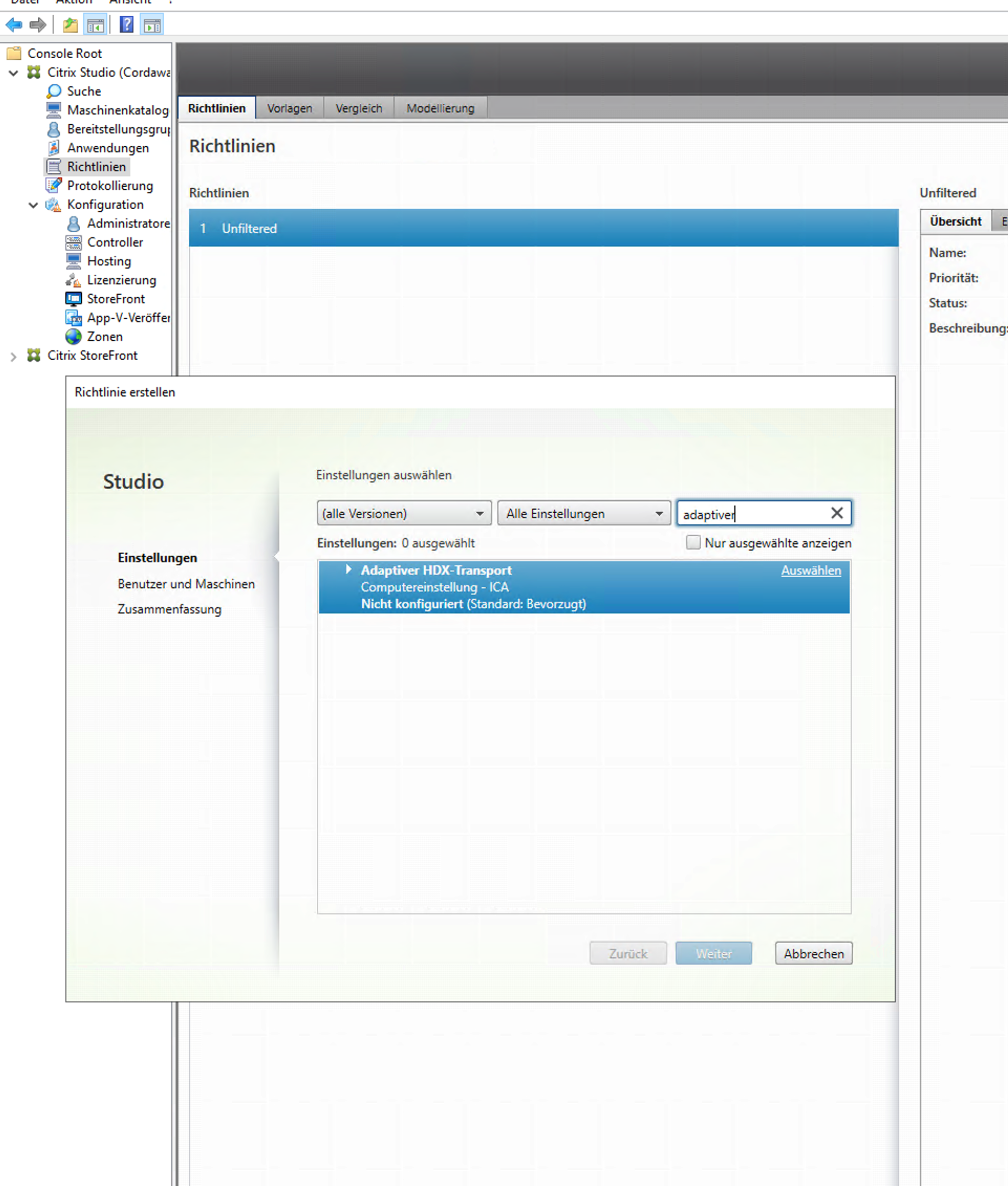Viewport: 1008px width, 1186px height.
Task: Expand the Citrix StoreFront tree node
Action: [14, 356]
